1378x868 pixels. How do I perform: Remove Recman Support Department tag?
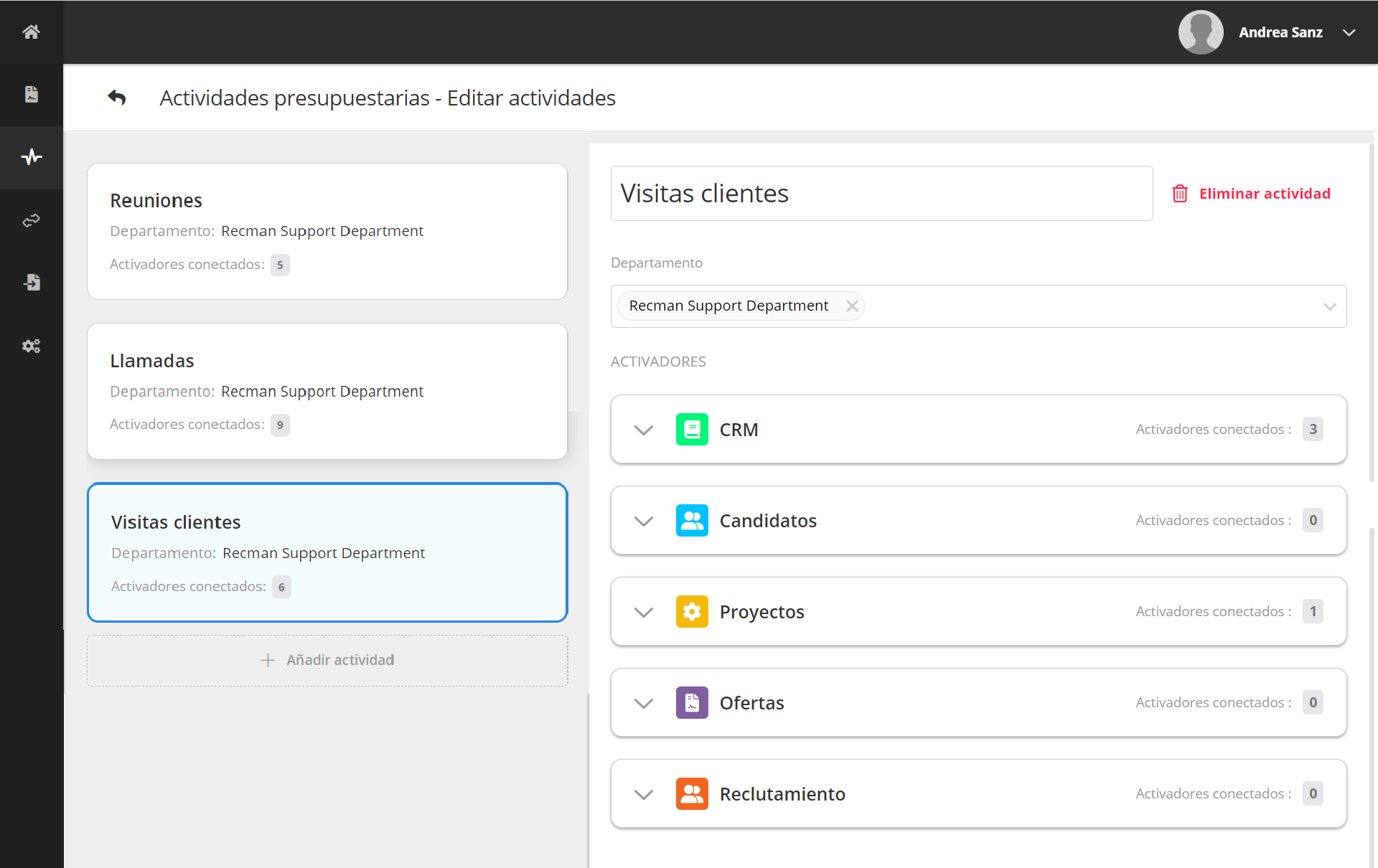click(852, 306)
